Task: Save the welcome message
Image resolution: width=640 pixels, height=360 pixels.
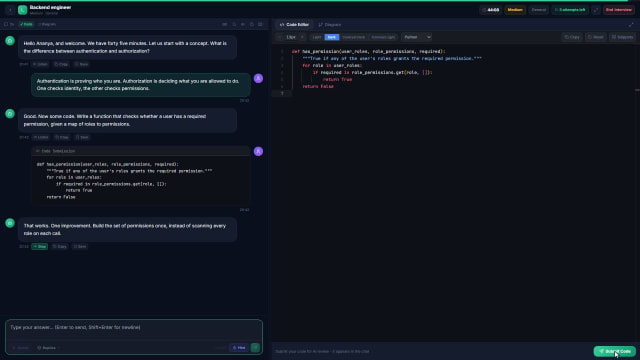Action: [82, 64]
